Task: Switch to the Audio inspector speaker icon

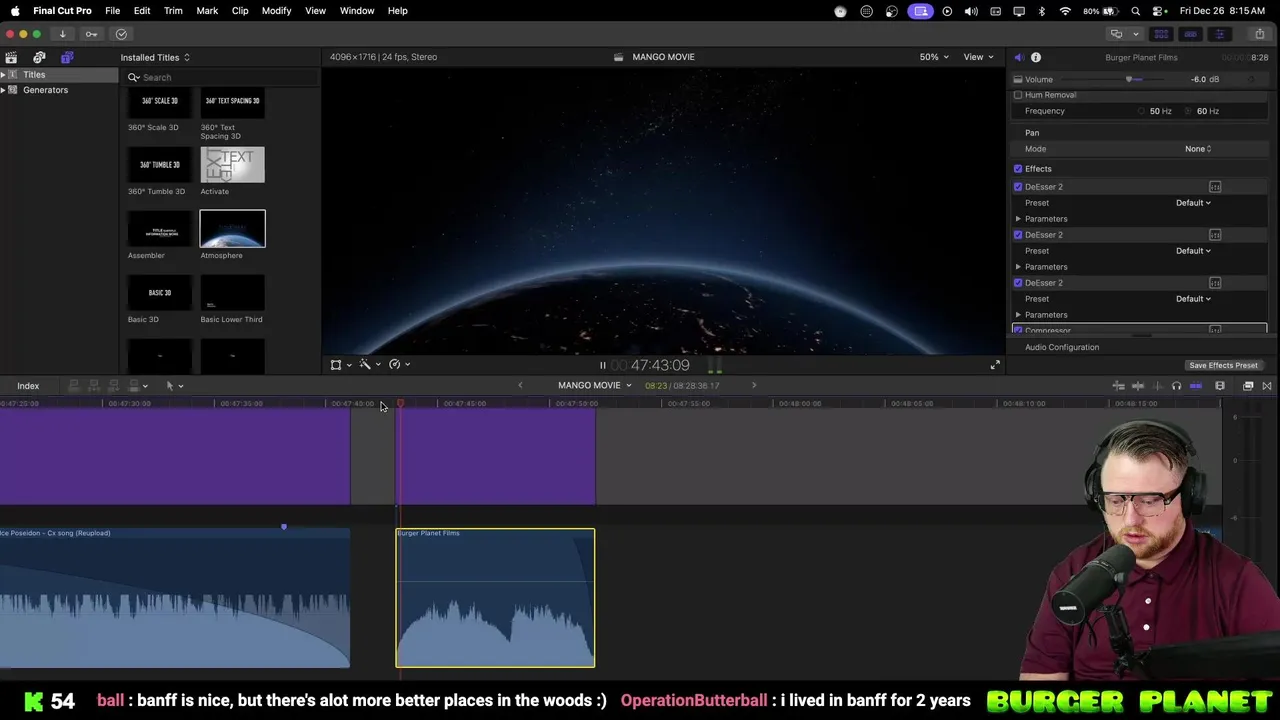Action: (x=1018, y=57)
